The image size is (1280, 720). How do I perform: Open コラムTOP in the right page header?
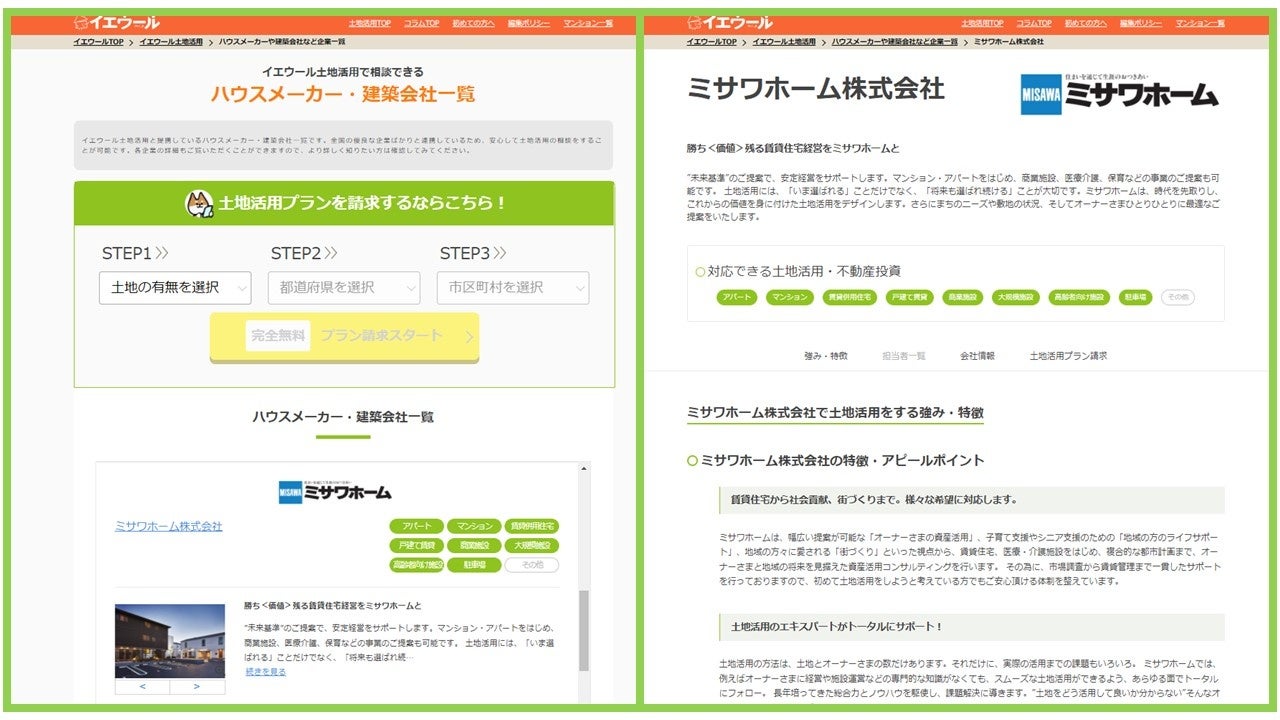pos(1034,23)
